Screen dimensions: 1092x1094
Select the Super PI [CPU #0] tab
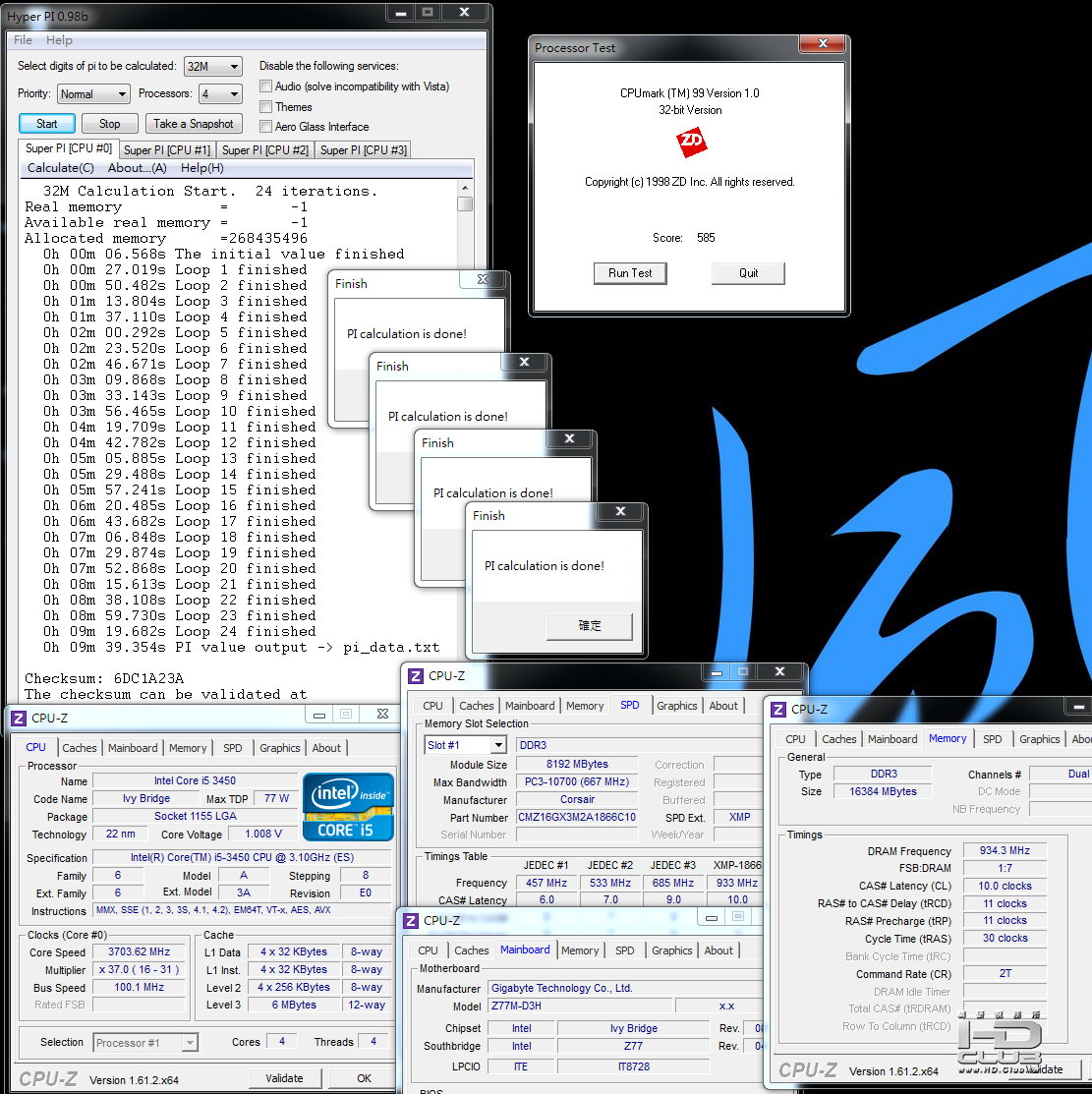click(x=69, y=148)
